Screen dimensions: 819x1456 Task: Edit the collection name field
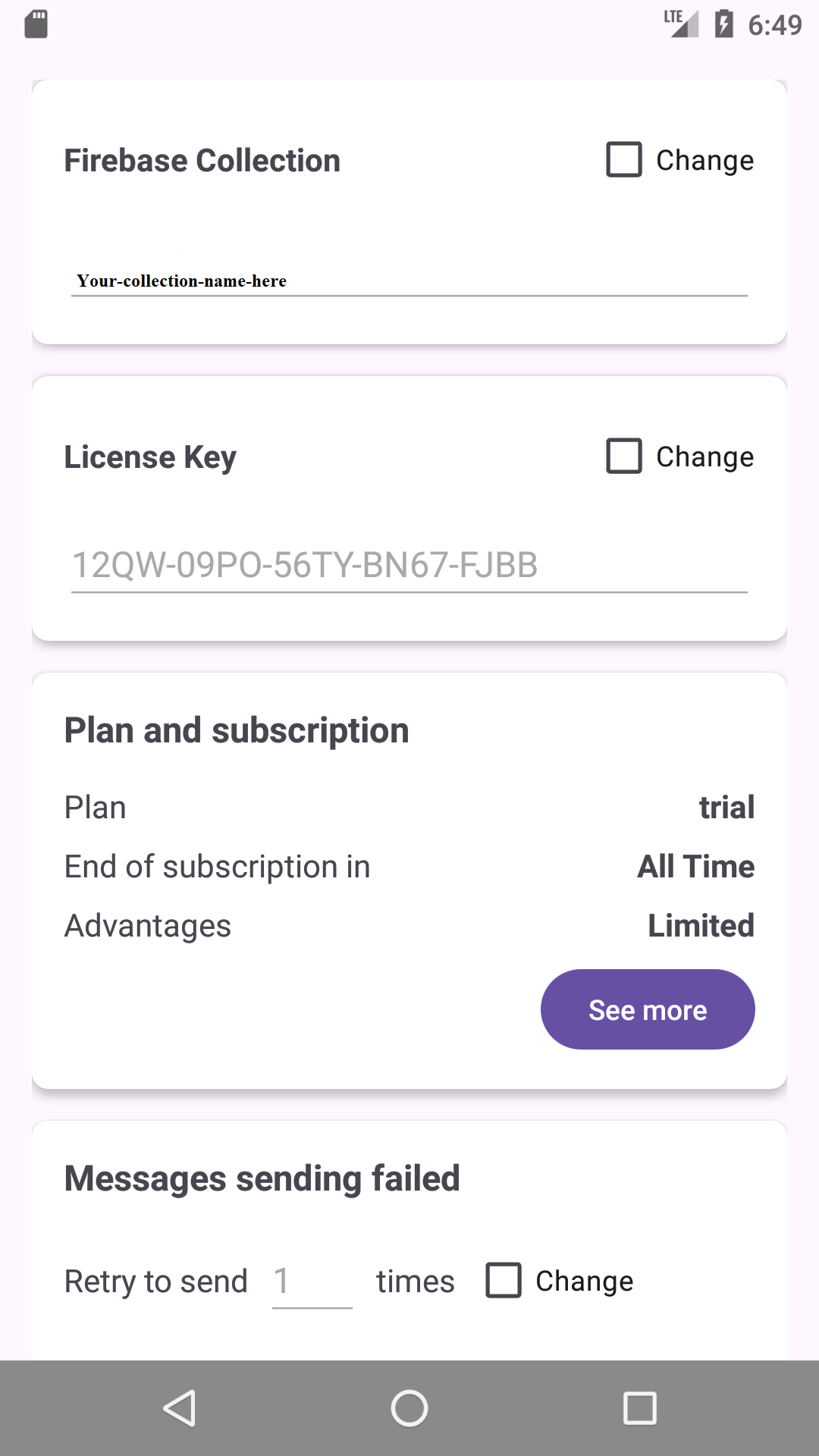coord(409,282)
